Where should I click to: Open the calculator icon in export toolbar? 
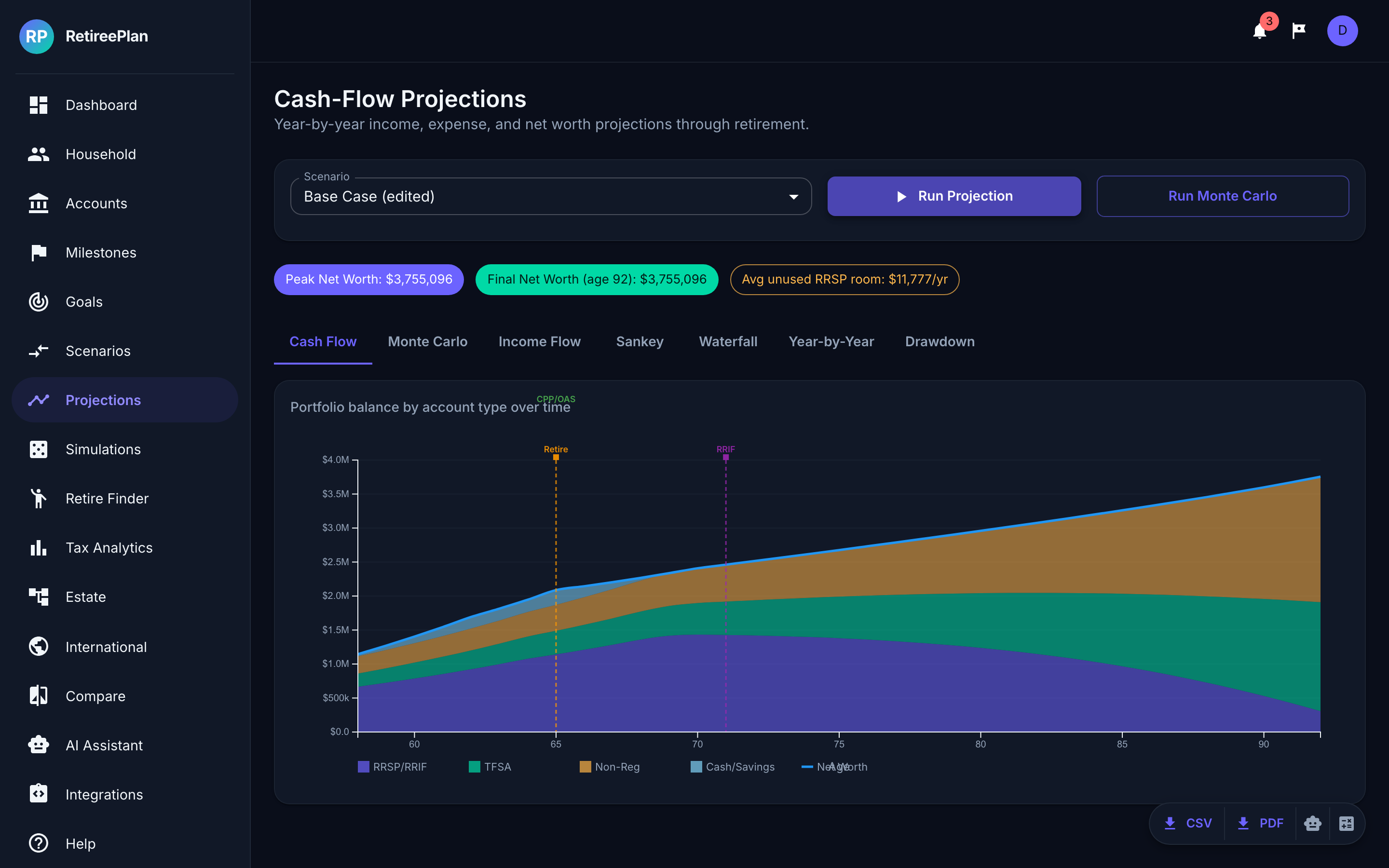coord(1346,823)
